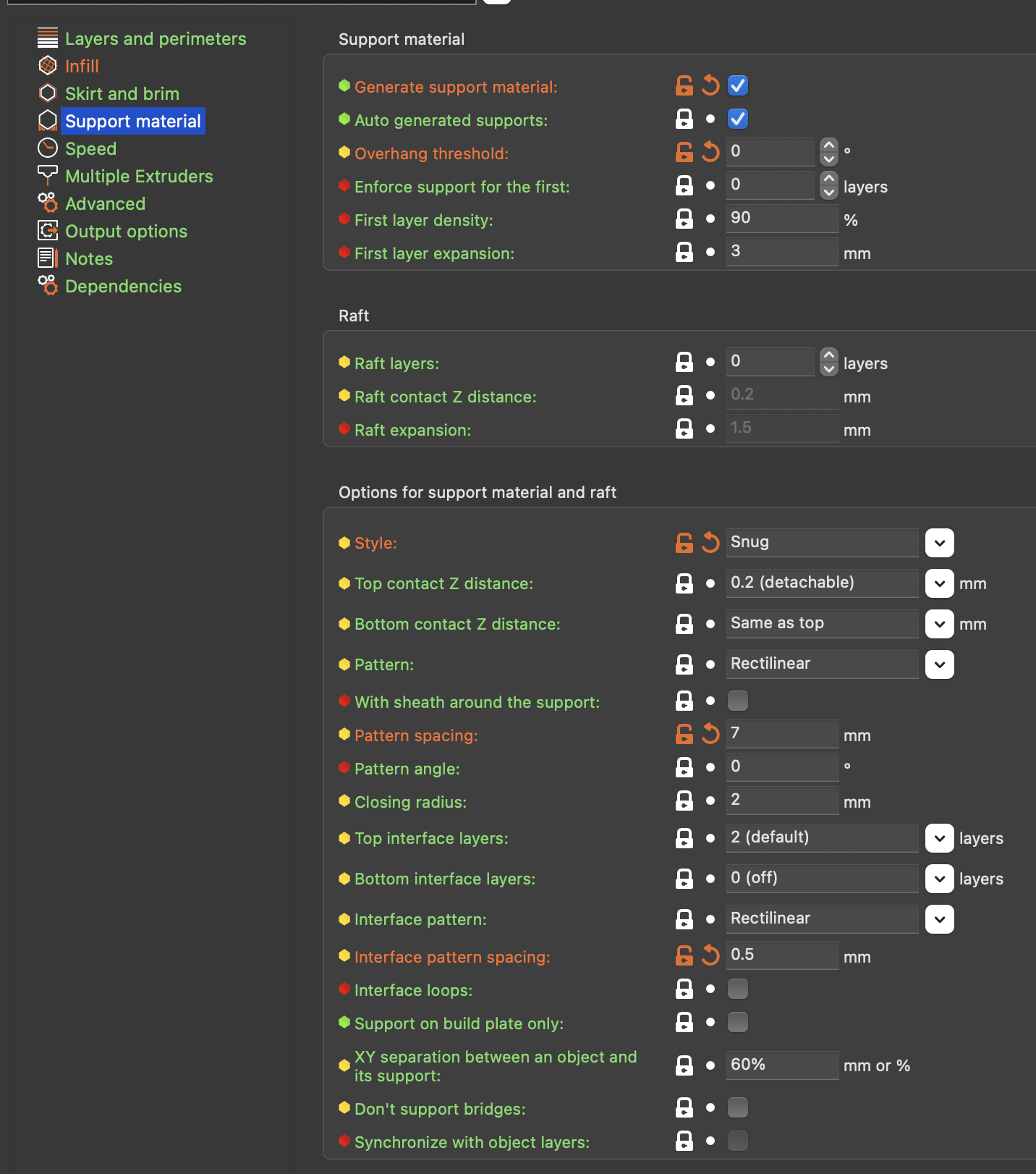The width and height of the screenshot is (1036, 1174).
Task: Click the lock icon beside First layer density
Action: [684, 219]
